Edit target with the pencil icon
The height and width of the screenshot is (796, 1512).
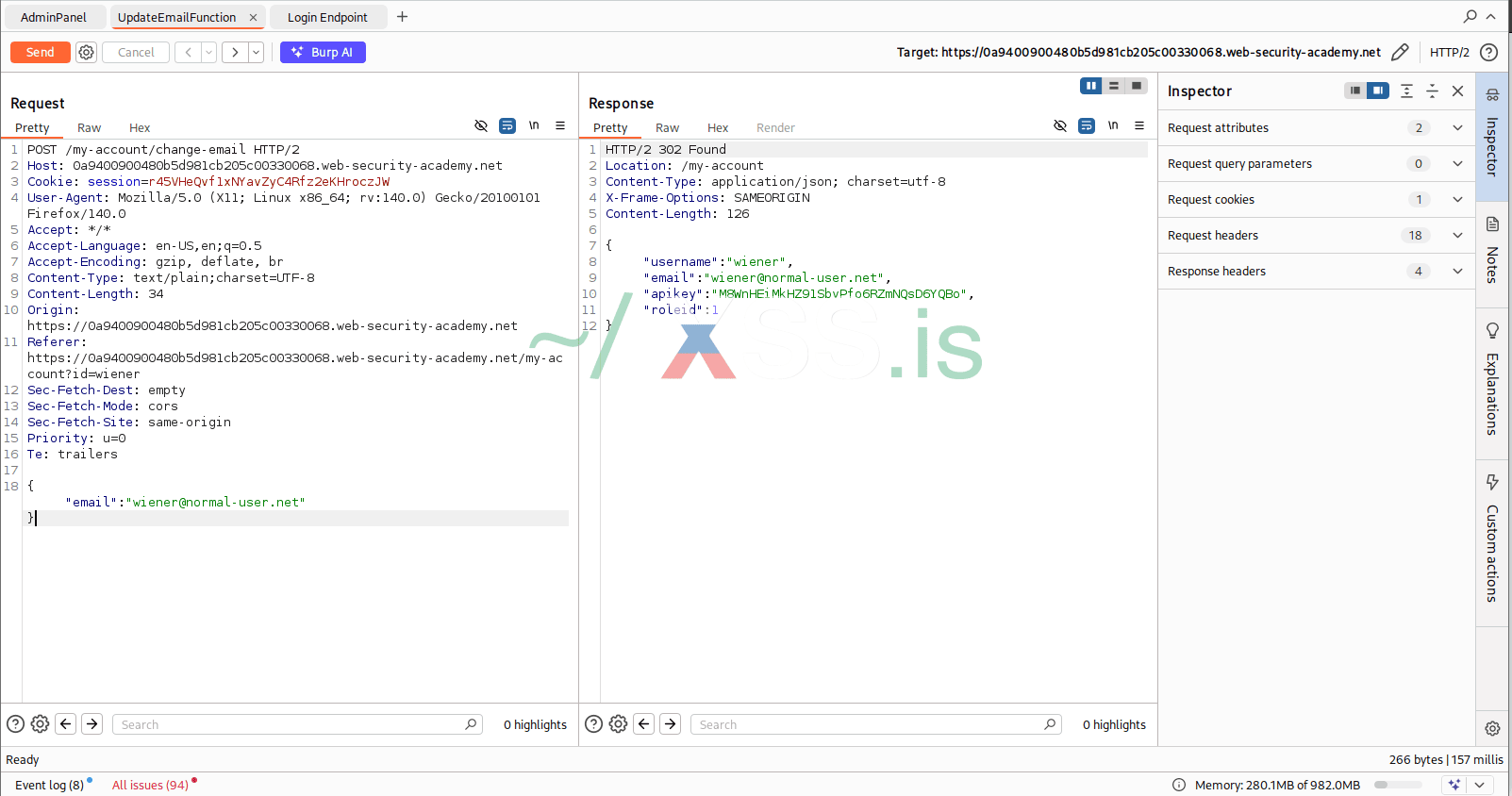(x=1400, y=53)
